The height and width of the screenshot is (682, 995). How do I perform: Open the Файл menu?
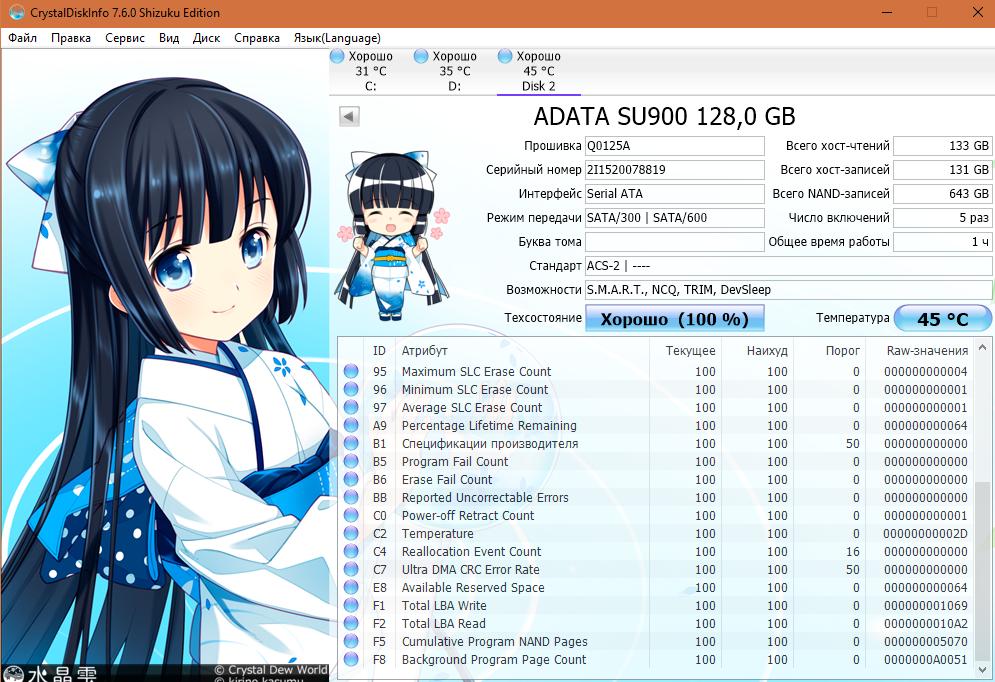click(22, 38)
